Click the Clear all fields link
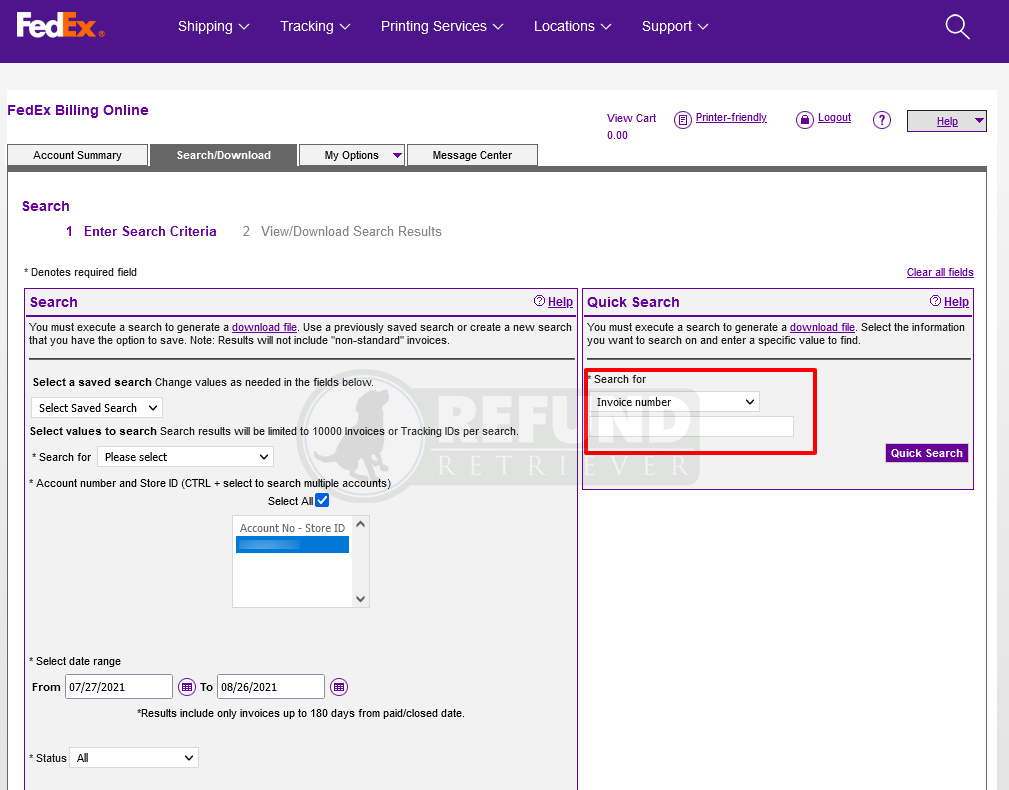This screenshot has height=790, width=1009. (940, 272)
